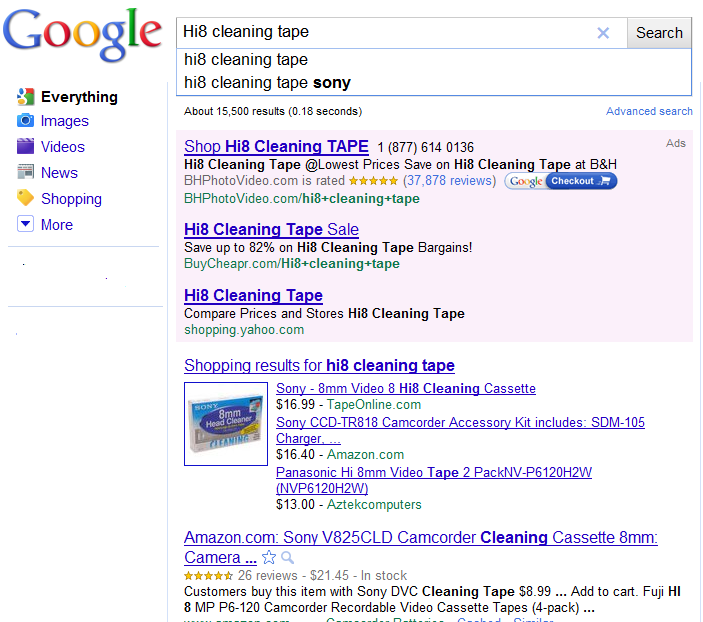Click the Videos clapperboard icon
Viewport: 703px width, 622px height.
tap(25, 146)
